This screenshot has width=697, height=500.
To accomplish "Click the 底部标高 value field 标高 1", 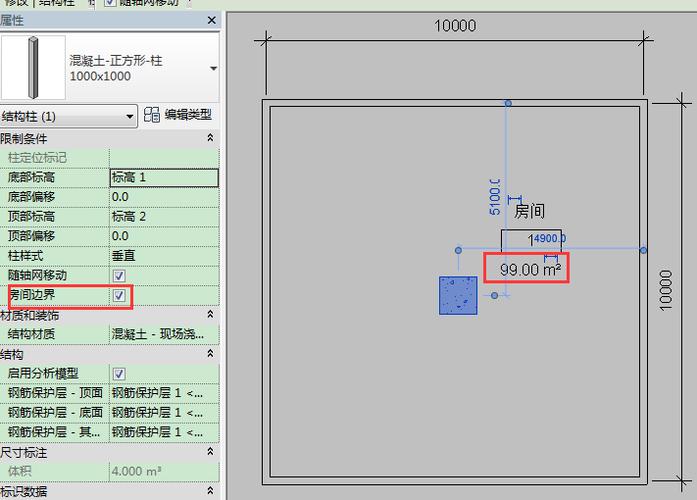I will pos(163,178).
